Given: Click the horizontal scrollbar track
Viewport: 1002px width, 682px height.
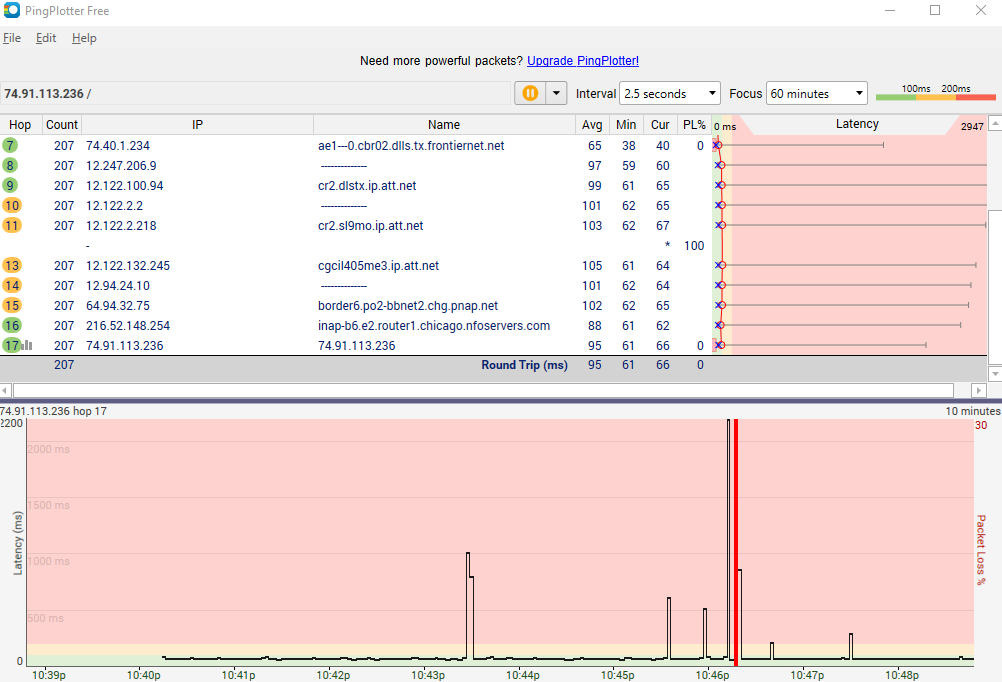Looking at the screenshot, I should 484,390.
